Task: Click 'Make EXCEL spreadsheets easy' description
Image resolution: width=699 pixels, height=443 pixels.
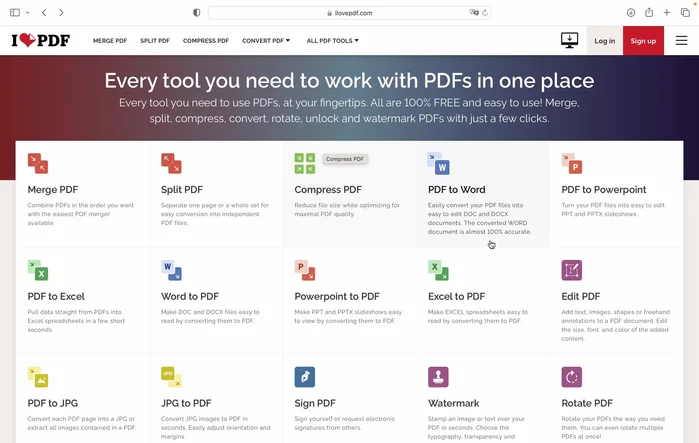Action: click(477, 316)
